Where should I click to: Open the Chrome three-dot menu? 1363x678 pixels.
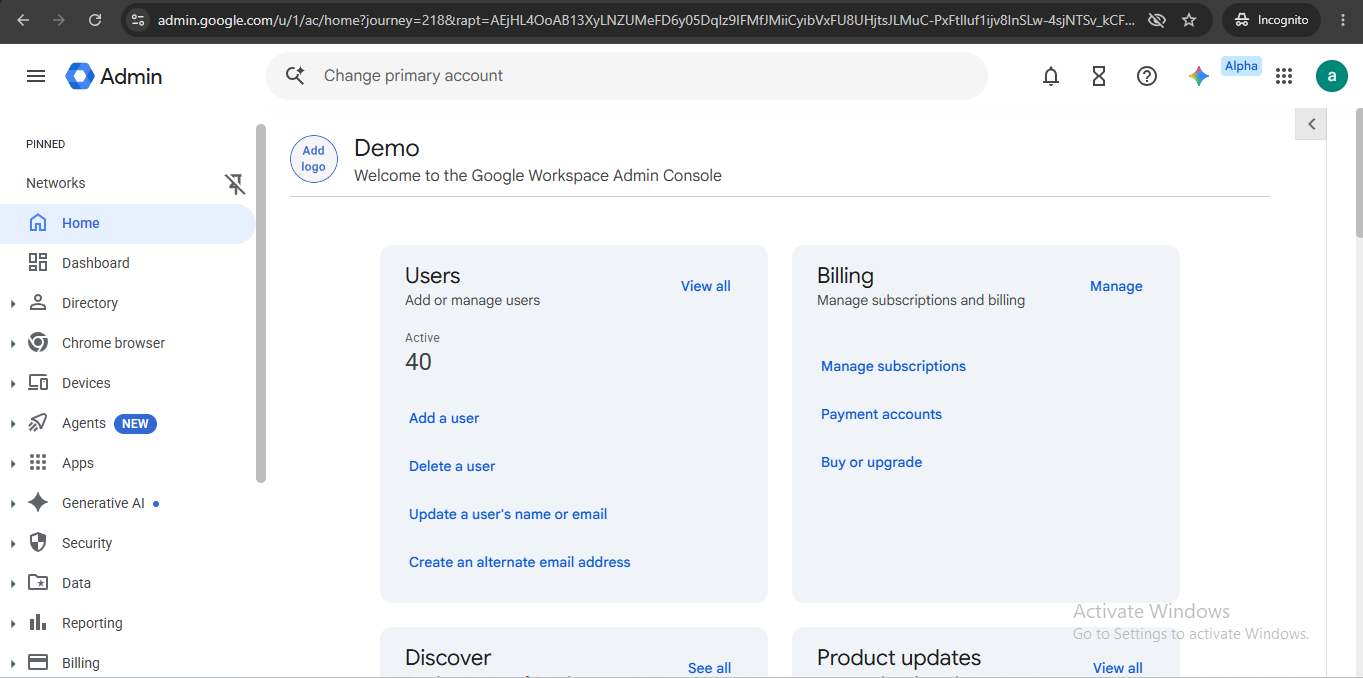point(1341,20)
